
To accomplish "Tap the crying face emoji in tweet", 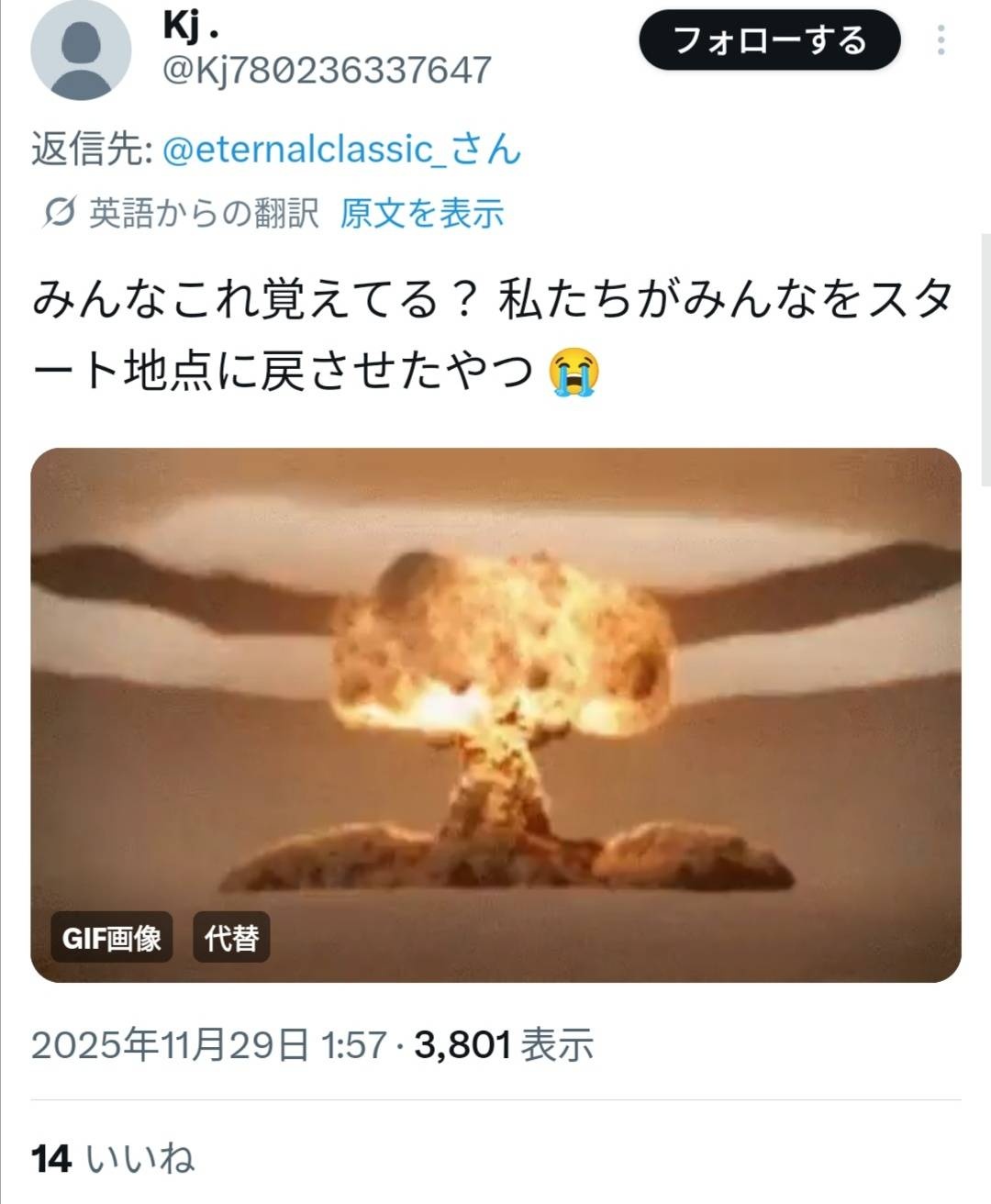I will pos(573,373).
